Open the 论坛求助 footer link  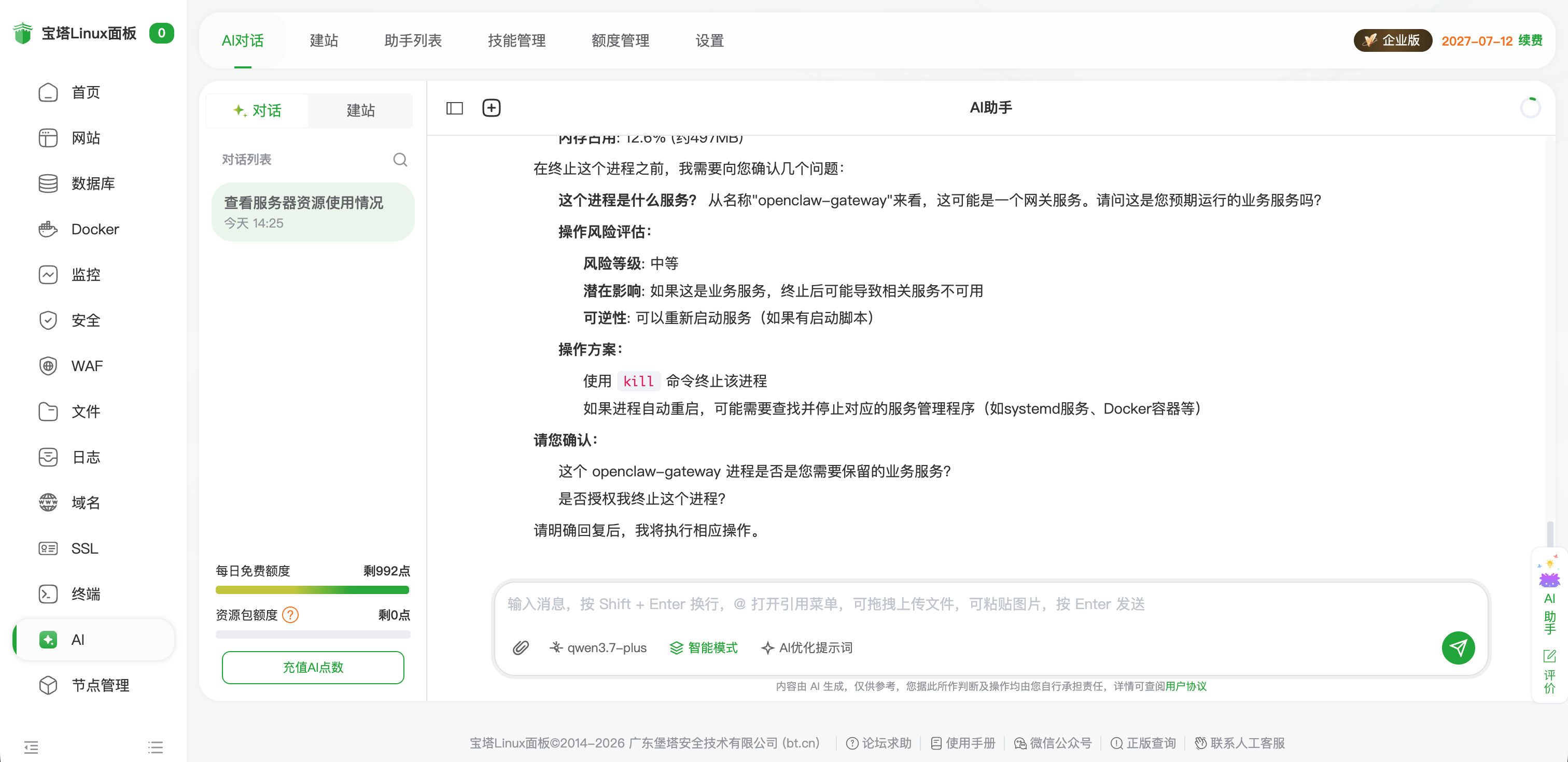[x=879, y=743]
